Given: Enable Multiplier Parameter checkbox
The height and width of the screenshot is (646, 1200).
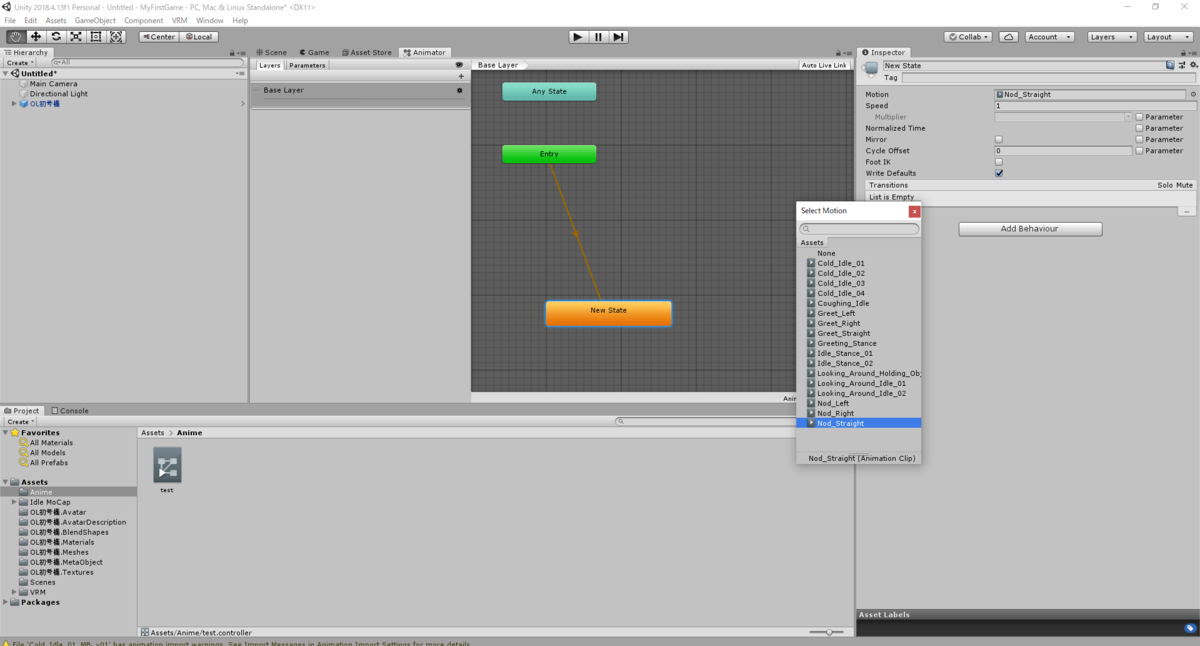Looking at the screenshot, I should coord(1139,117).
